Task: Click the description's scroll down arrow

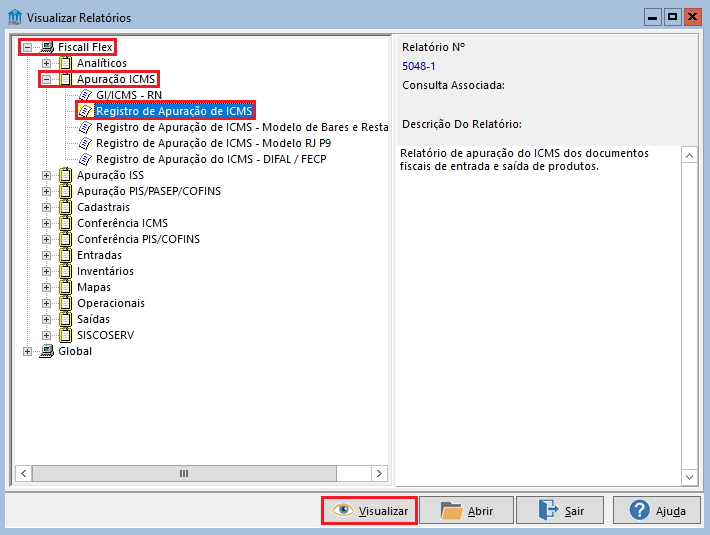Action: [689, 477]
